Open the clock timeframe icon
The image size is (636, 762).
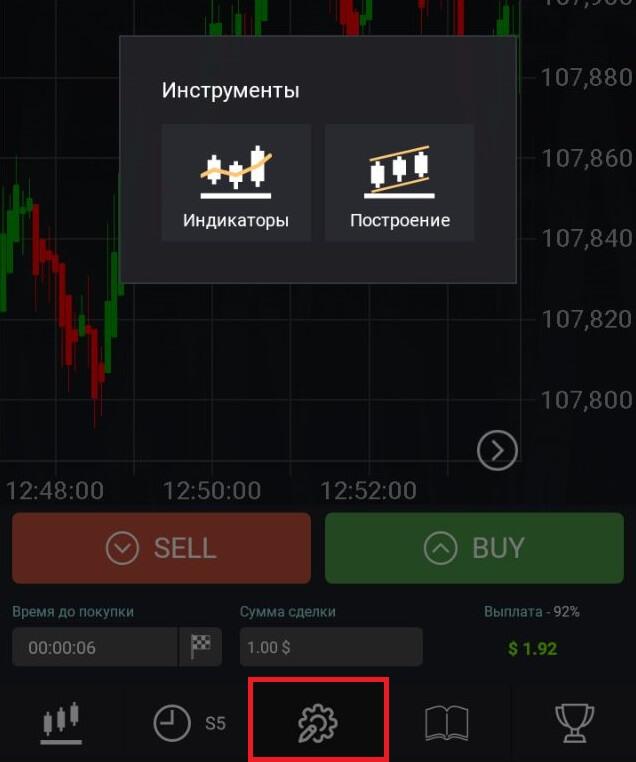172,723
